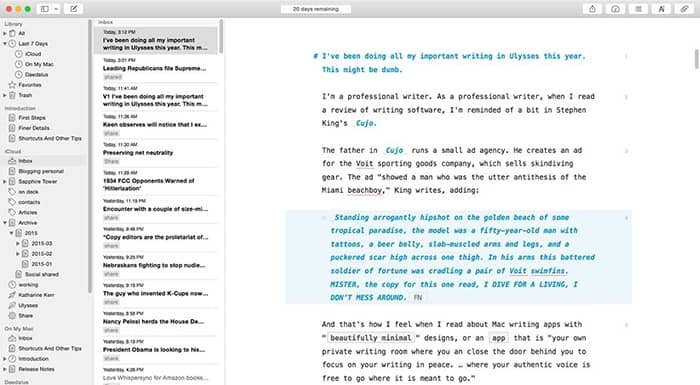Expand the 2015-02 group

[18, 254]
